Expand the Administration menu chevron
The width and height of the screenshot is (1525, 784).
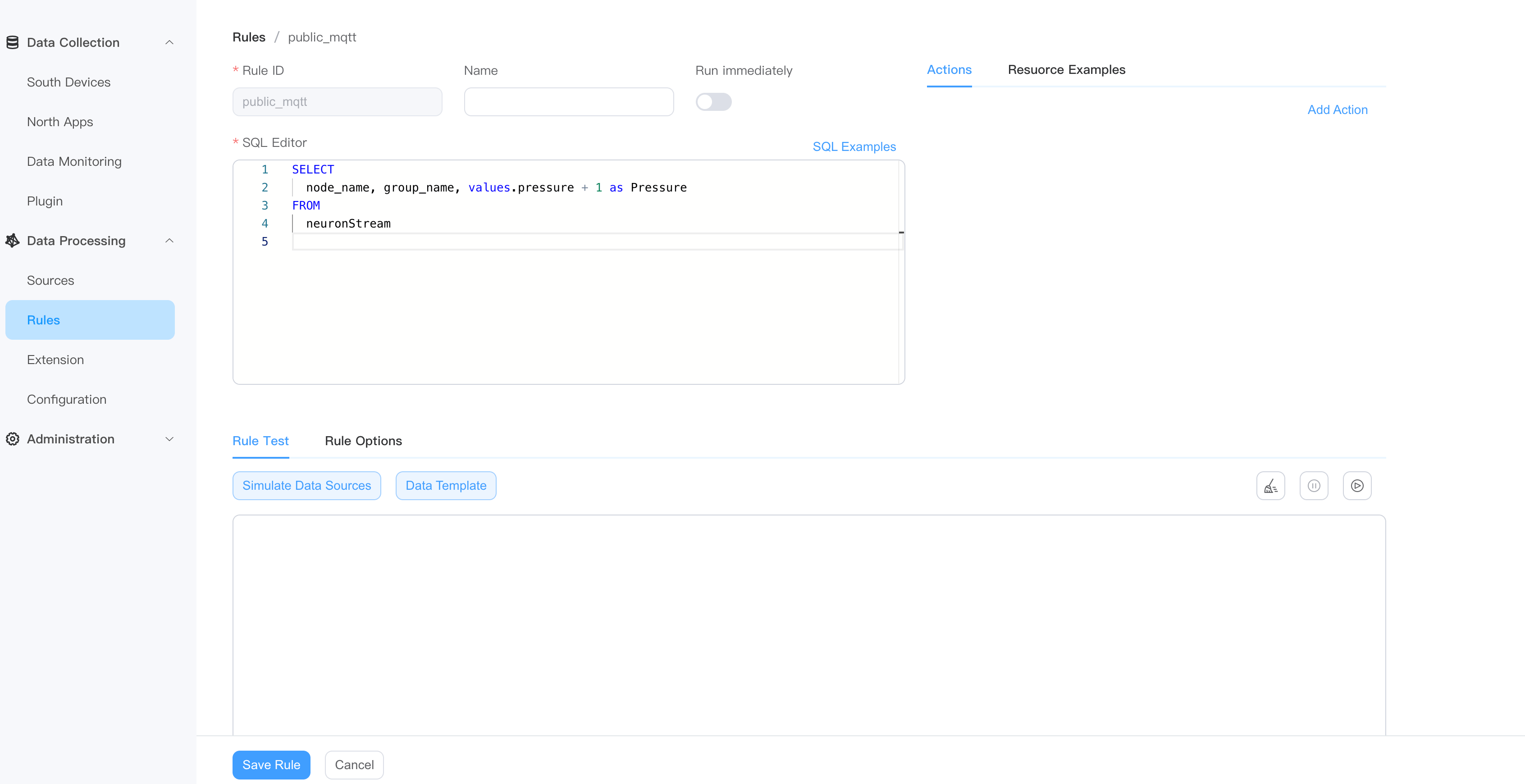point(169,439)
